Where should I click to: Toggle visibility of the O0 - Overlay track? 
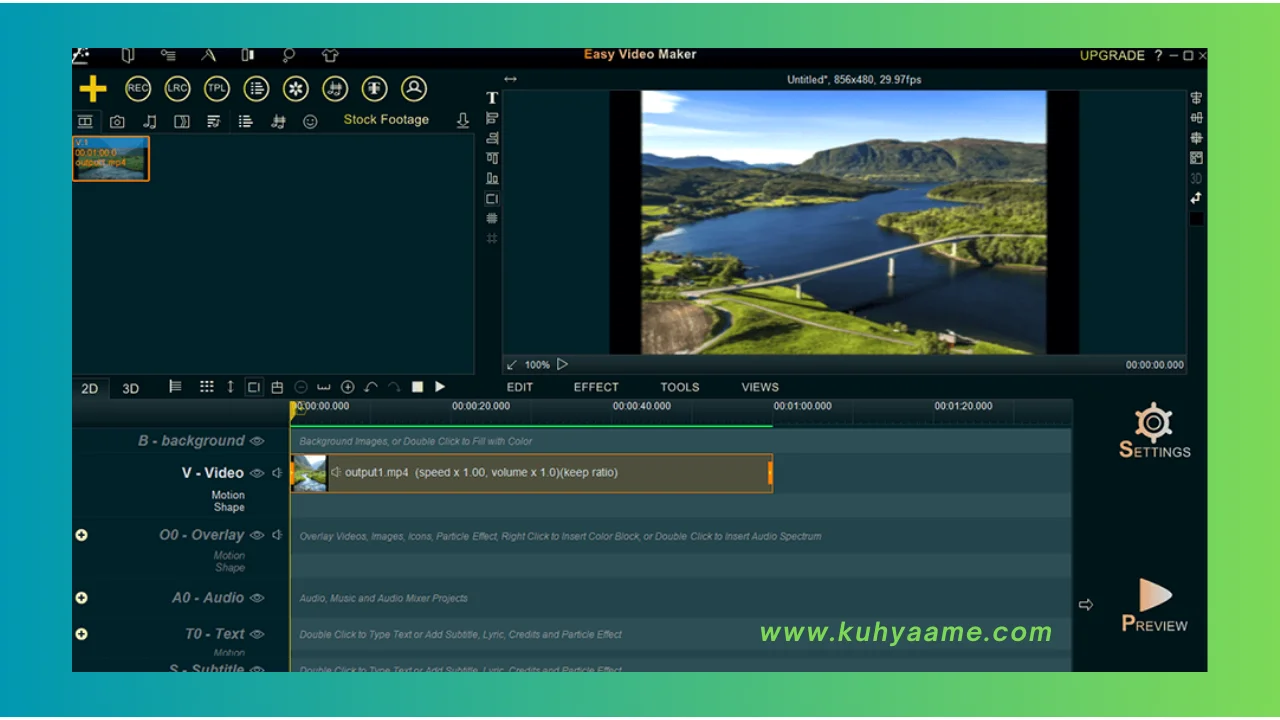coord(257,535)
